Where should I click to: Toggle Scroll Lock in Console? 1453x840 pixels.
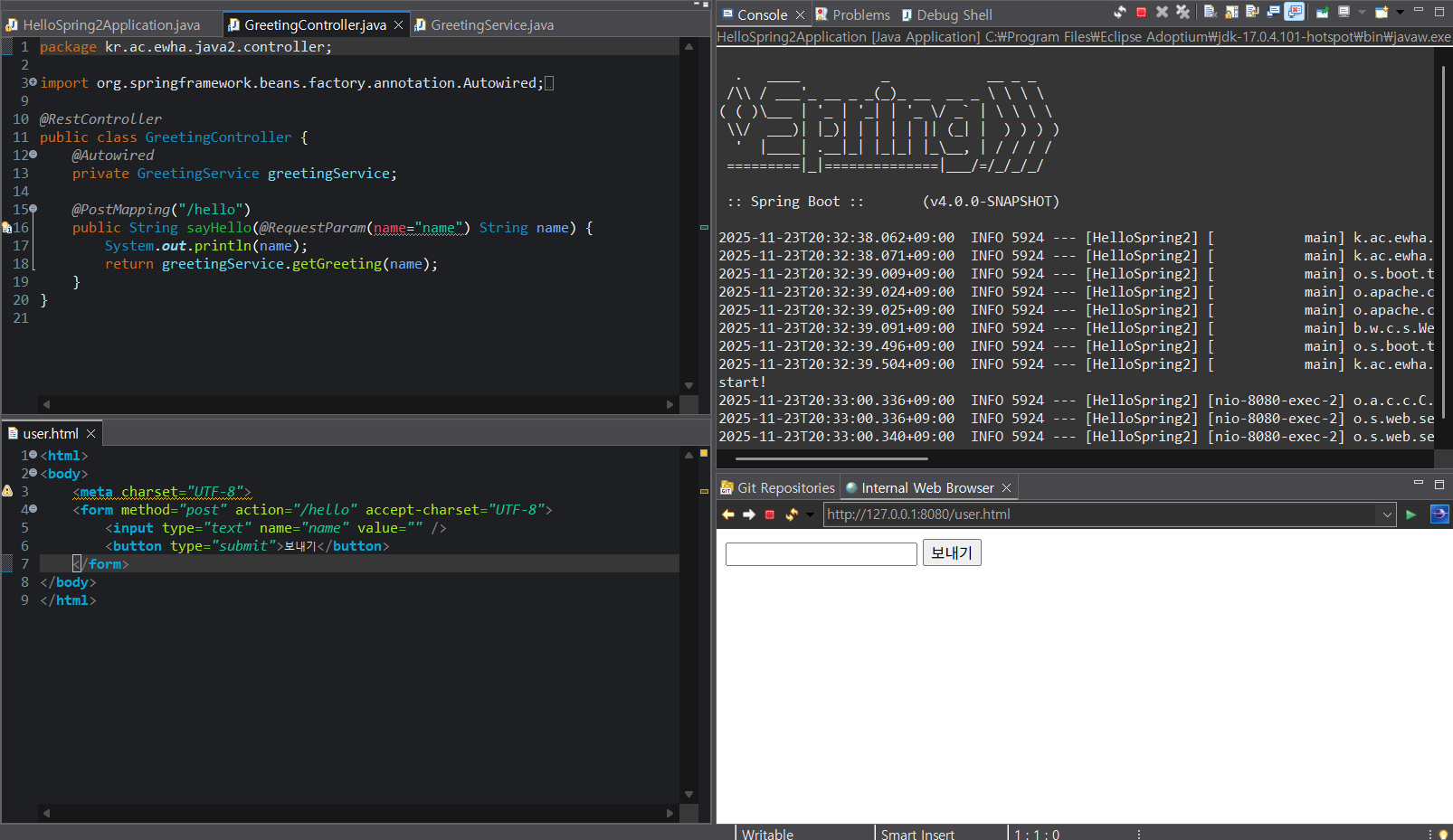click(1231, 12)
